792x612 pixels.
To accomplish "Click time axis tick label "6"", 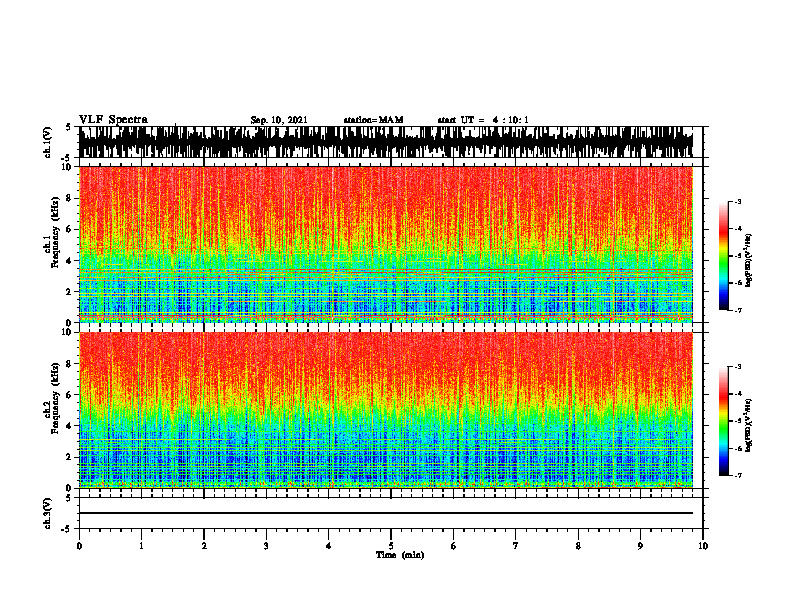I will tap(454, 546).
